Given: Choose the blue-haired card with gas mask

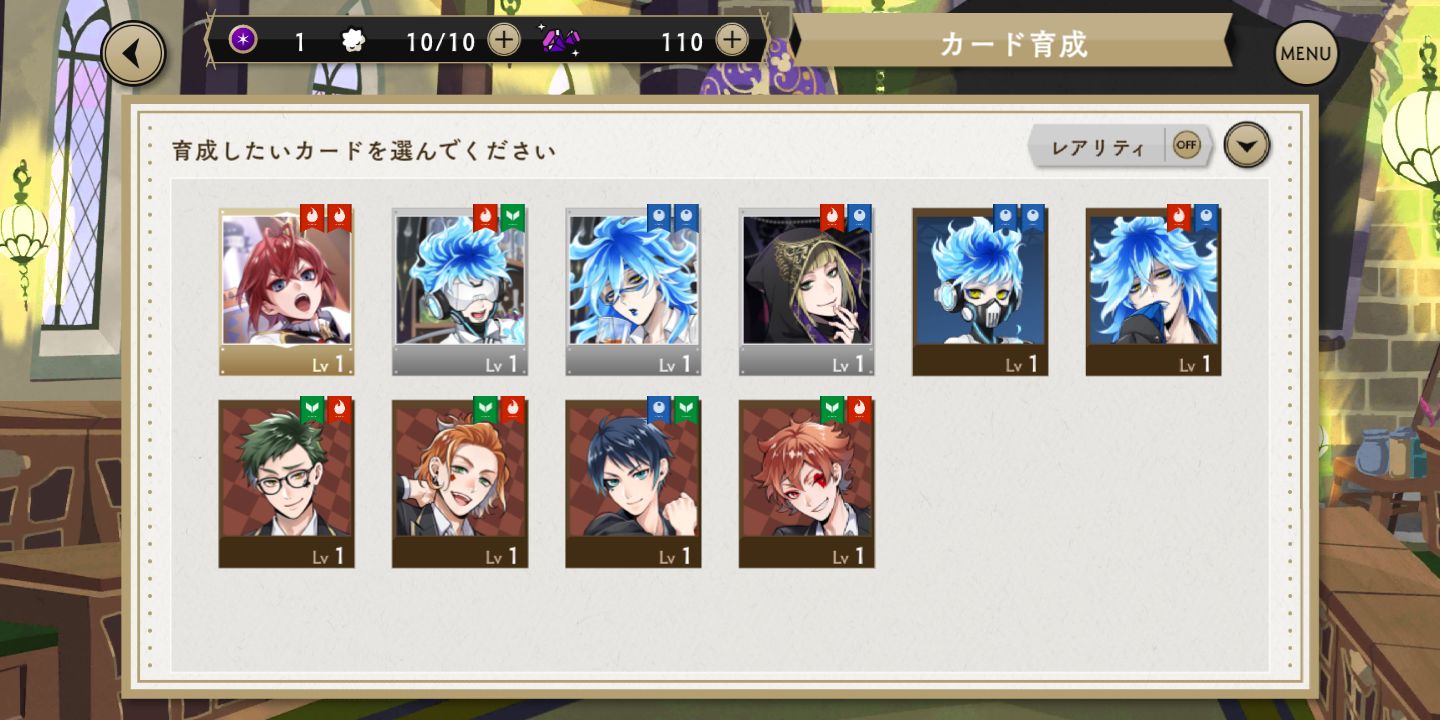Looking at the screenshot, I should (x=980, y=291).
